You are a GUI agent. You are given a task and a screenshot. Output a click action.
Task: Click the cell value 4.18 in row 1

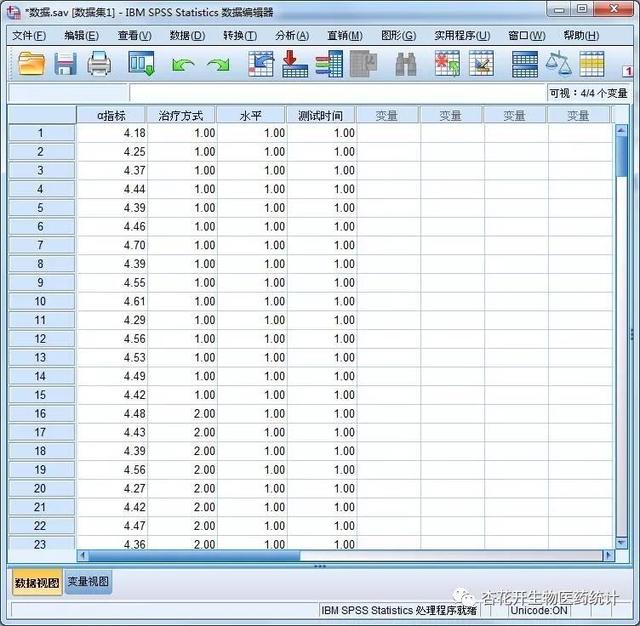click(112, 133)
